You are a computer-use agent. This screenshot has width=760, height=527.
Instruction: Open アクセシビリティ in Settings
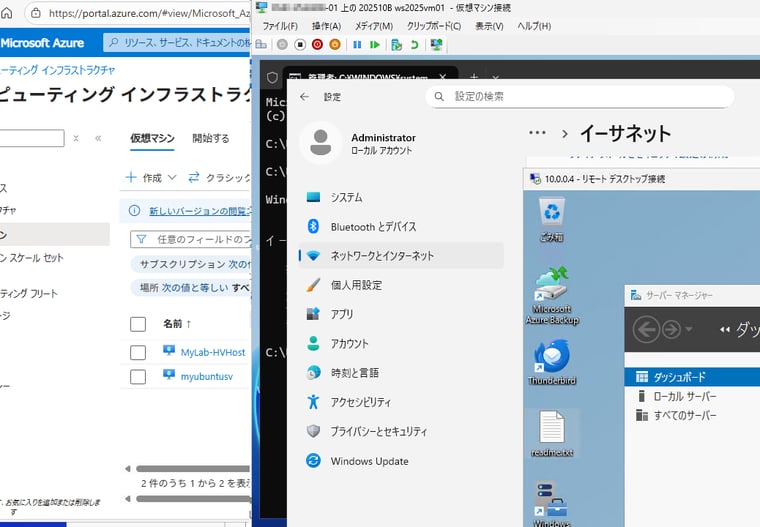point(401,402)
